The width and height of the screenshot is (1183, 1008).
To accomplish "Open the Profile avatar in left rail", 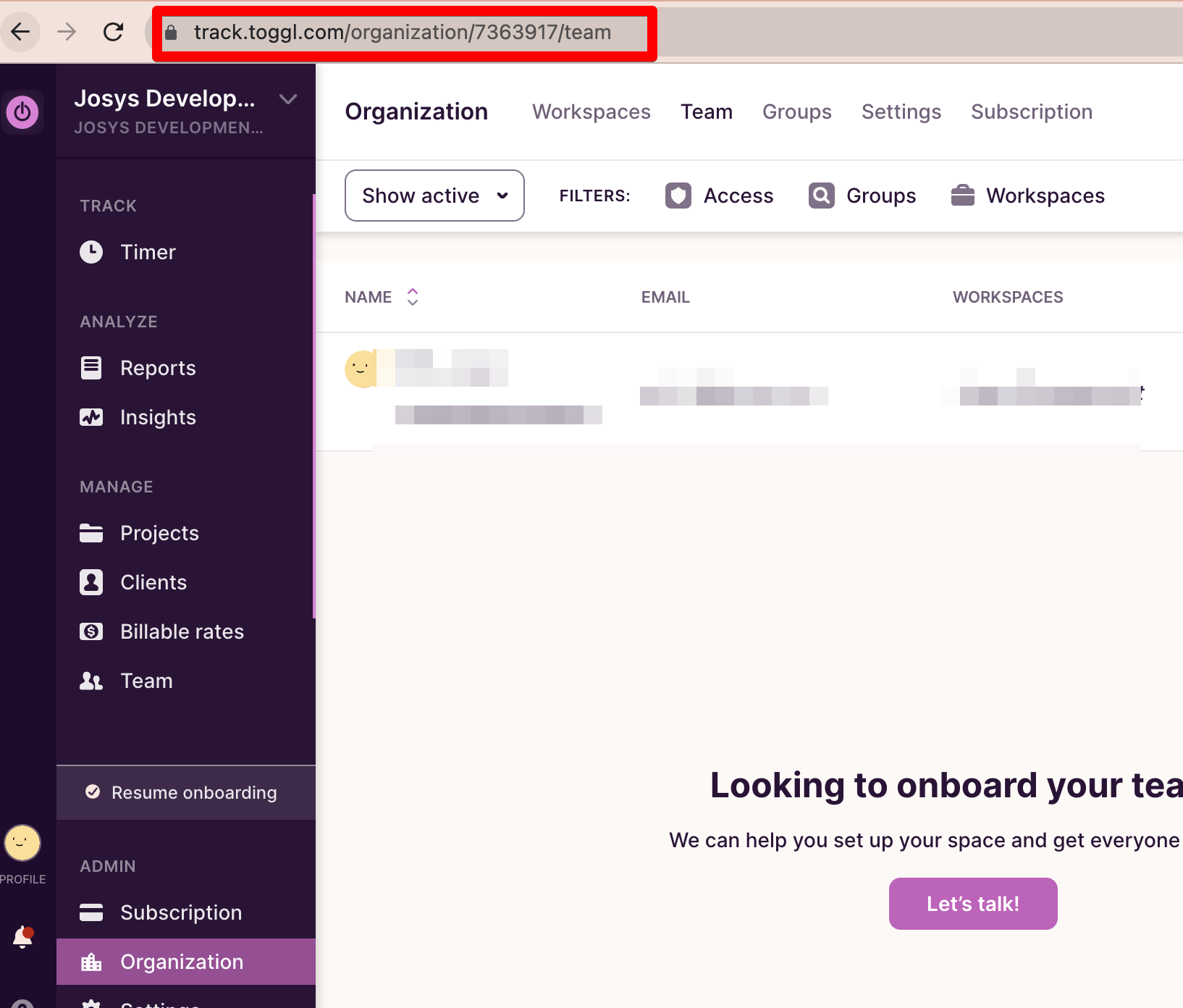I will click(22, 843).
